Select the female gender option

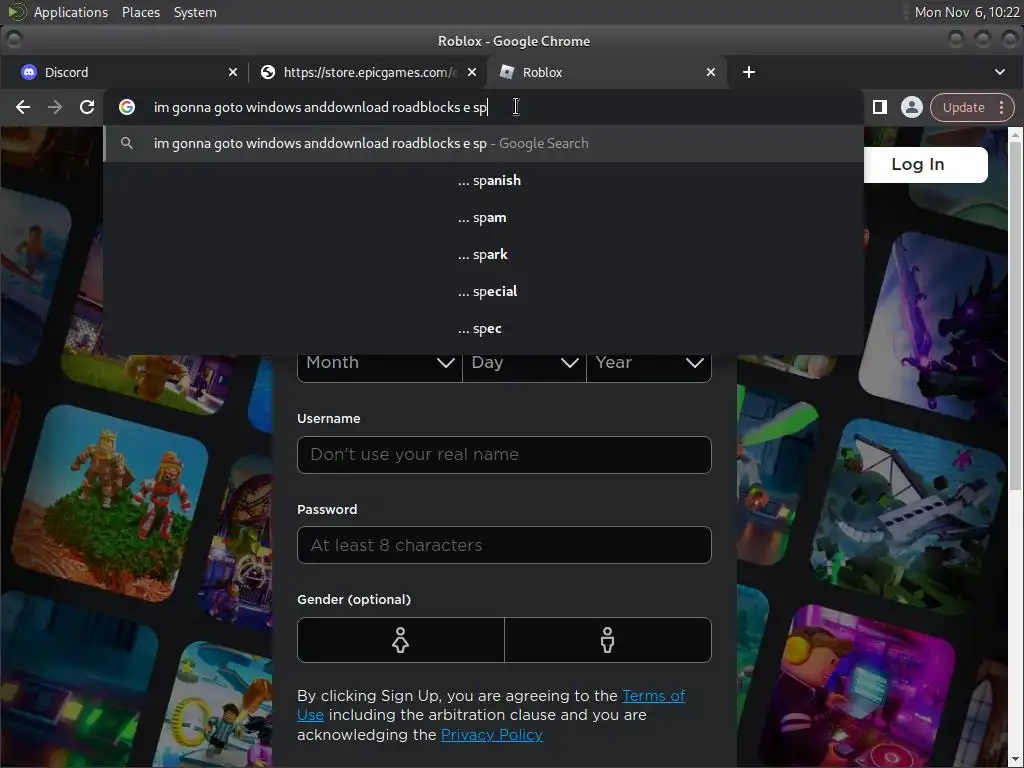click(400, 640)
